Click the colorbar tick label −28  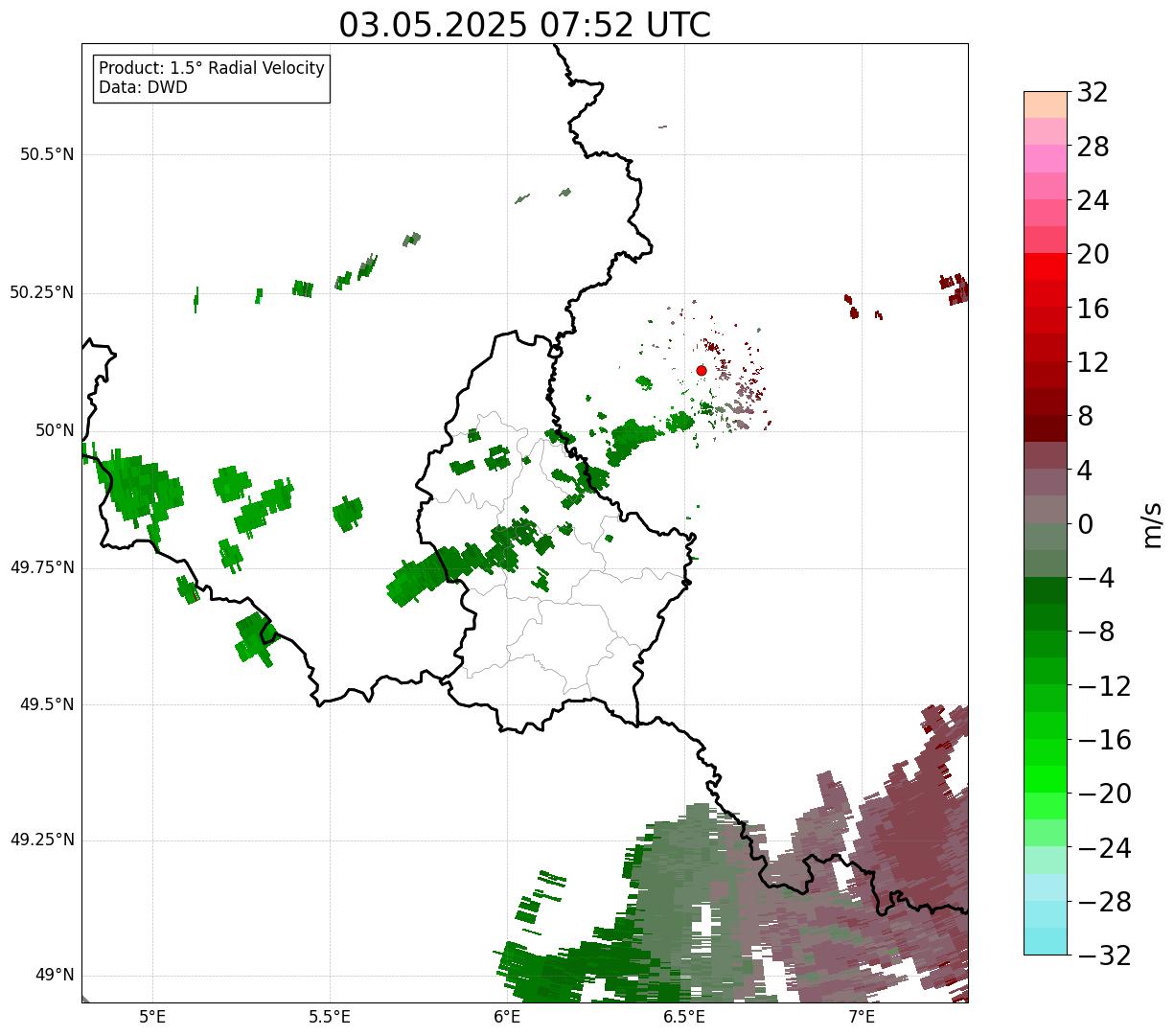[x=1104, y=902]
